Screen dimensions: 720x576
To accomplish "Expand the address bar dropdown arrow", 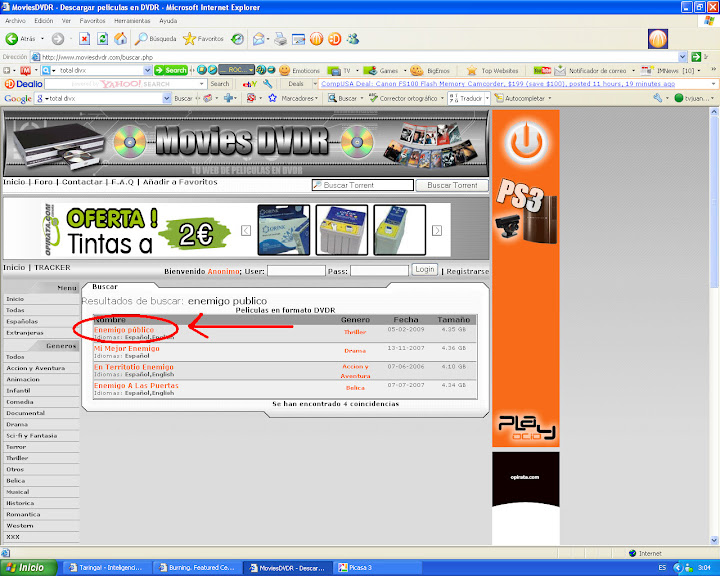I will [x=682, y=57].
